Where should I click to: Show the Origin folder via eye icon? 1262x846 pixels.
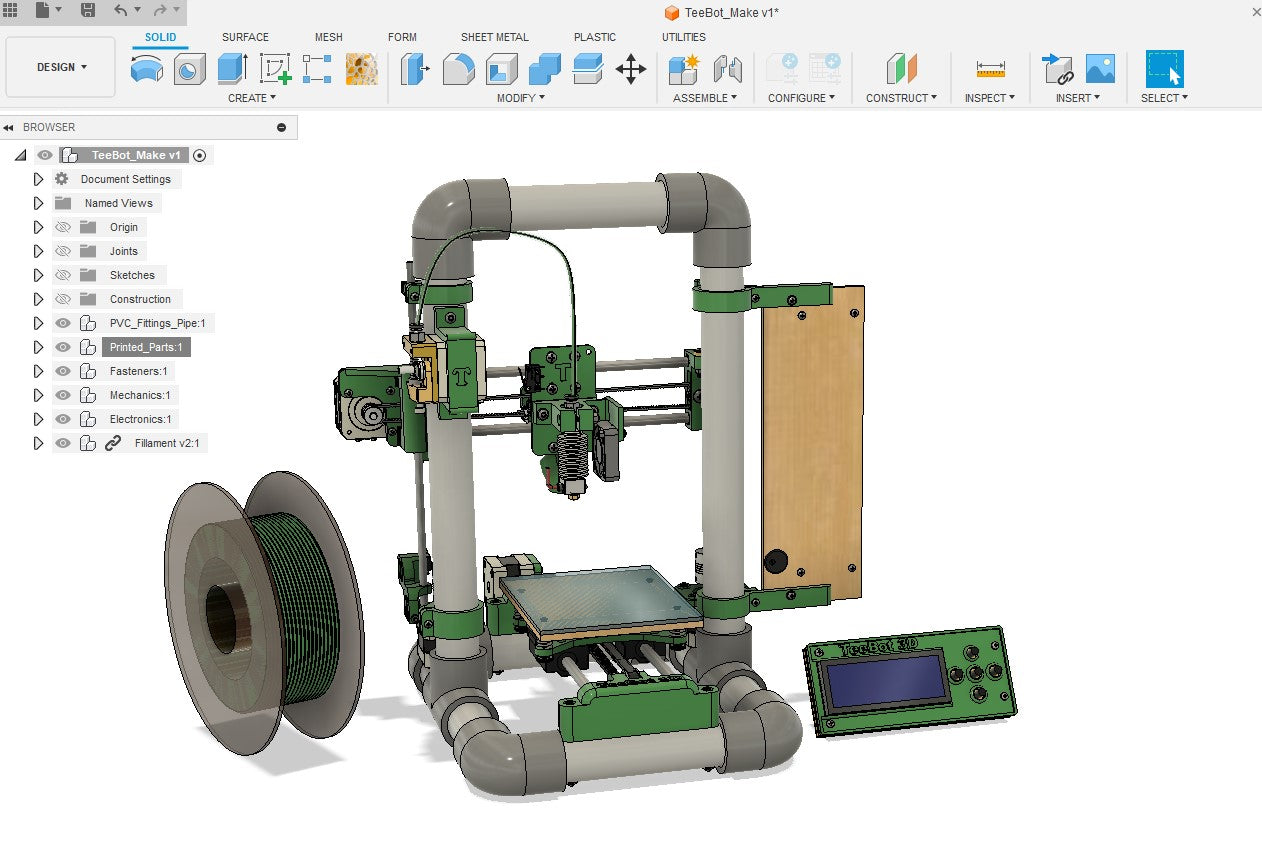pyautogui.click(x=63, y=227)
